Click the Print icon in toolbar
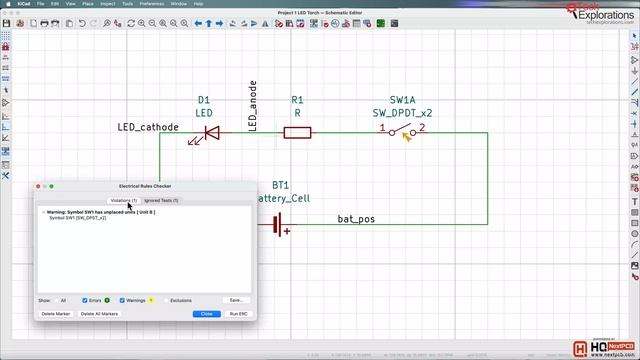Image resolution: width=640 pixels, height=360 pixels. coord(44,24)
